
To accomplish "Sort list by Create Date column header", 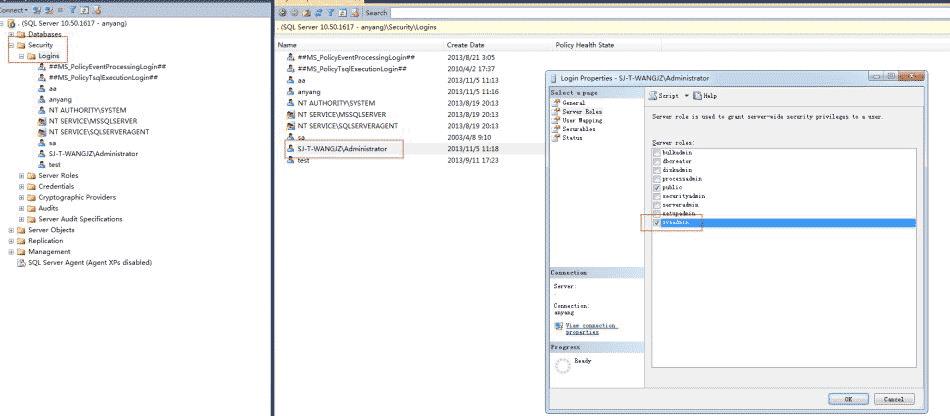I will (465, 45).
